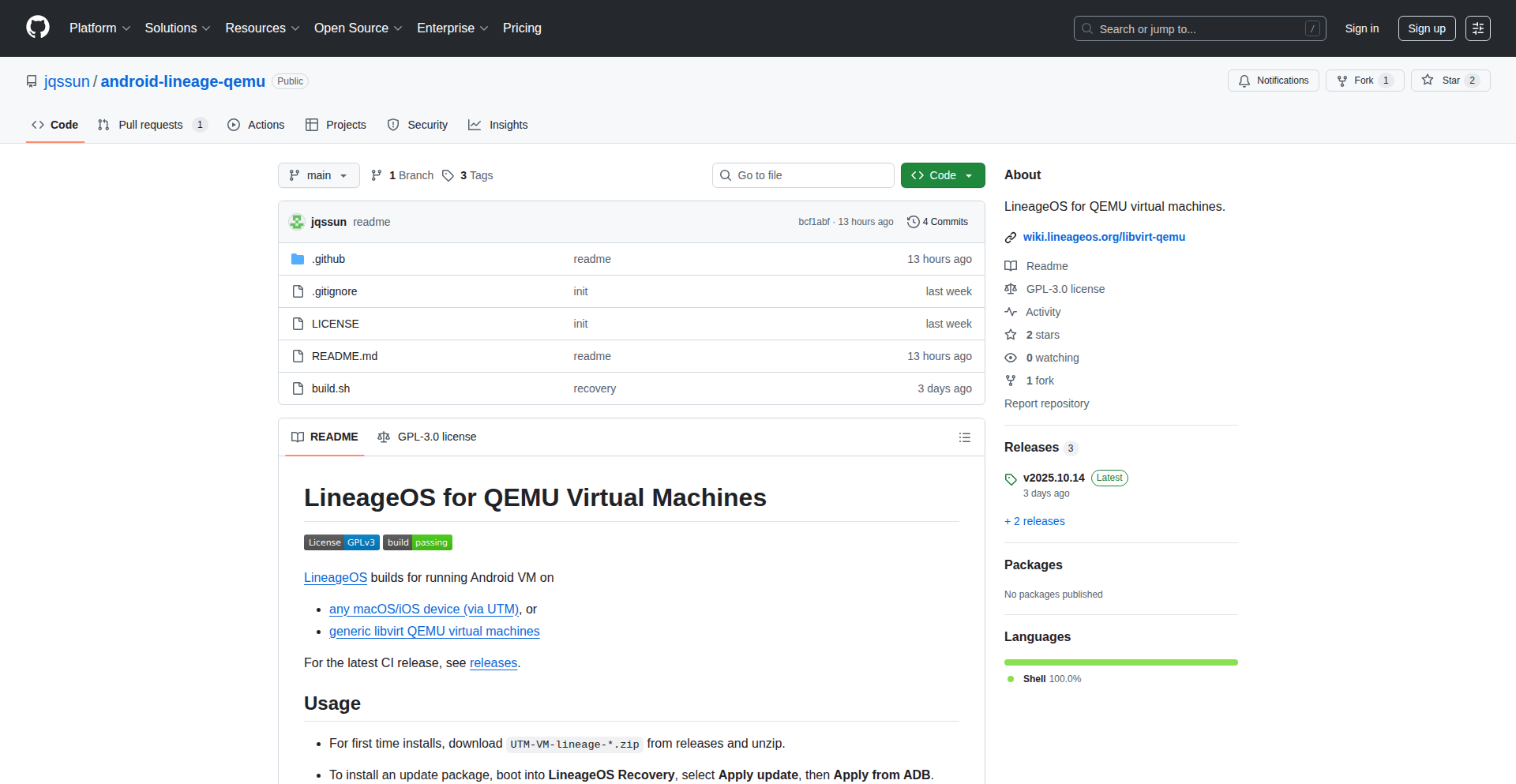
Task: Select the GPL-3.0 license tab
Action: coord(427,437)
